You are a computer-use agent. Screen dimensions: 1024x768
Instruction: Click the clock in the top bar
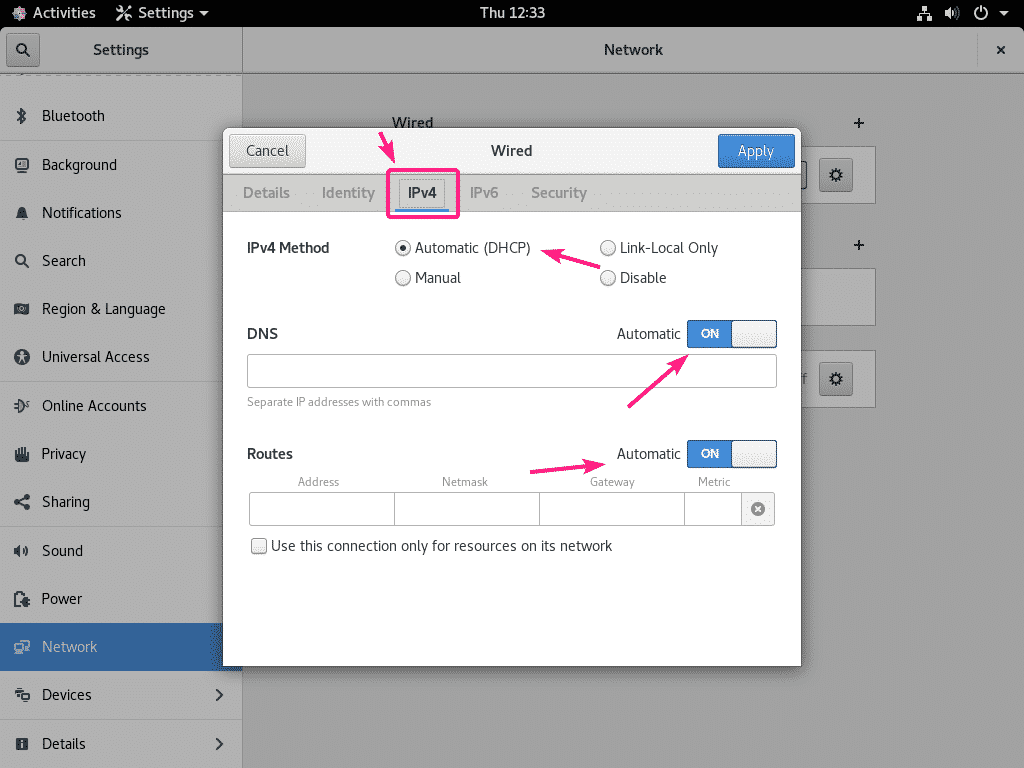click(x=512, y=13)
